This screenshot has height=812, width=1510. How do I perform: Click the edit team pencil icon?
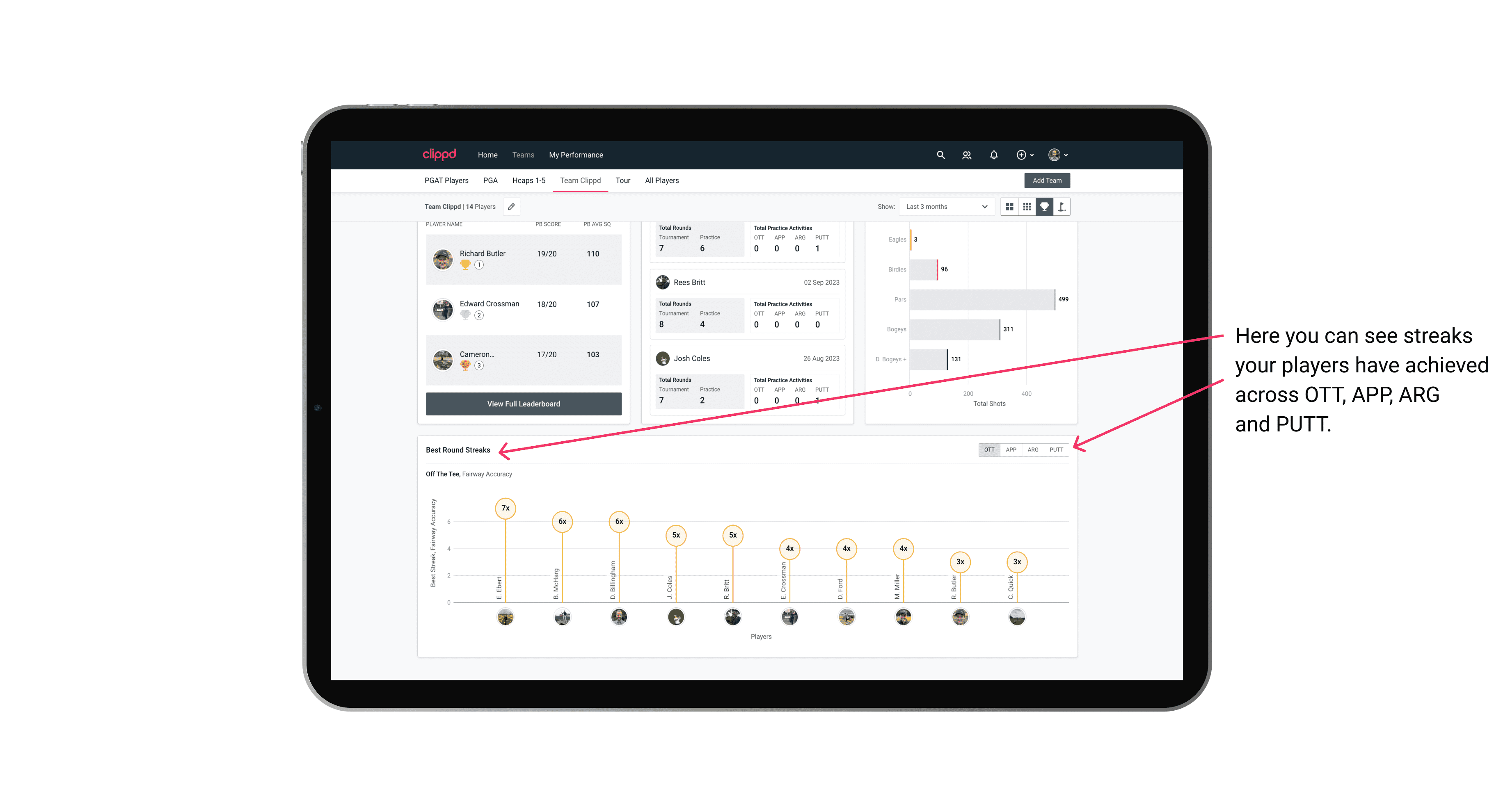click(511, 207)
